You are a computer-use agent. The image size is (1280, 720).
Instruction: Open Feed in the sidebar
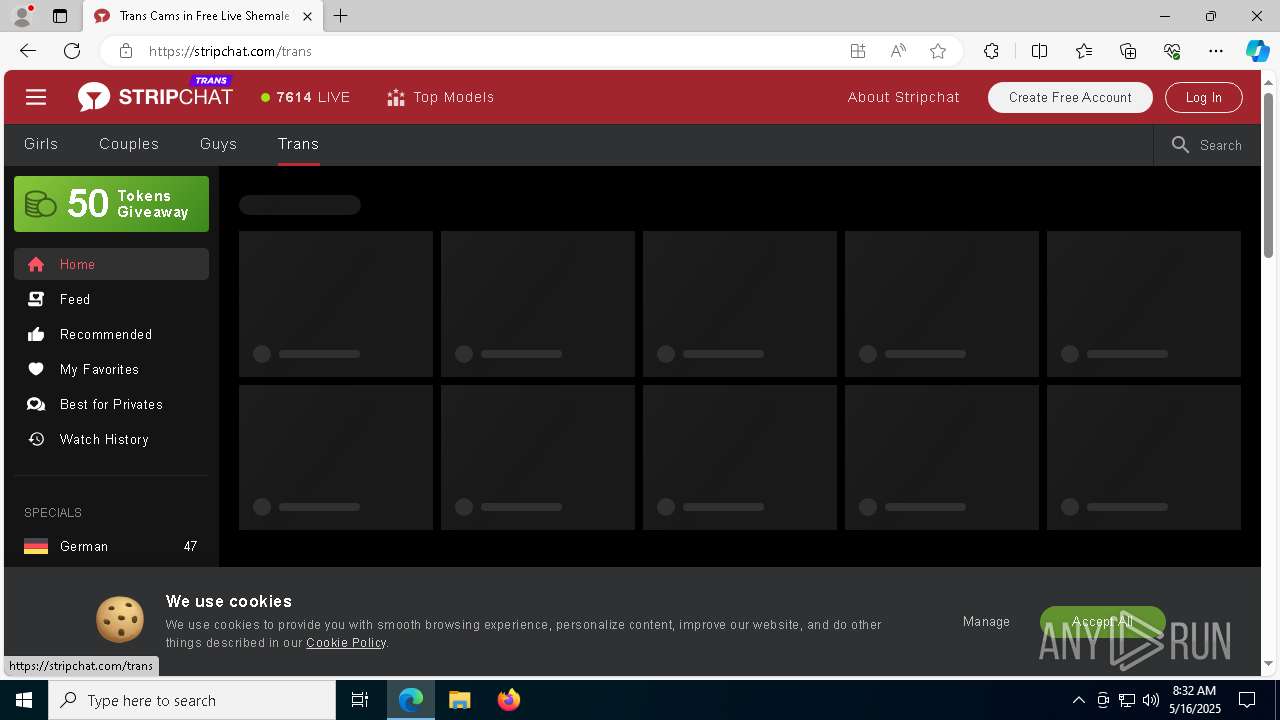point(111,299)
